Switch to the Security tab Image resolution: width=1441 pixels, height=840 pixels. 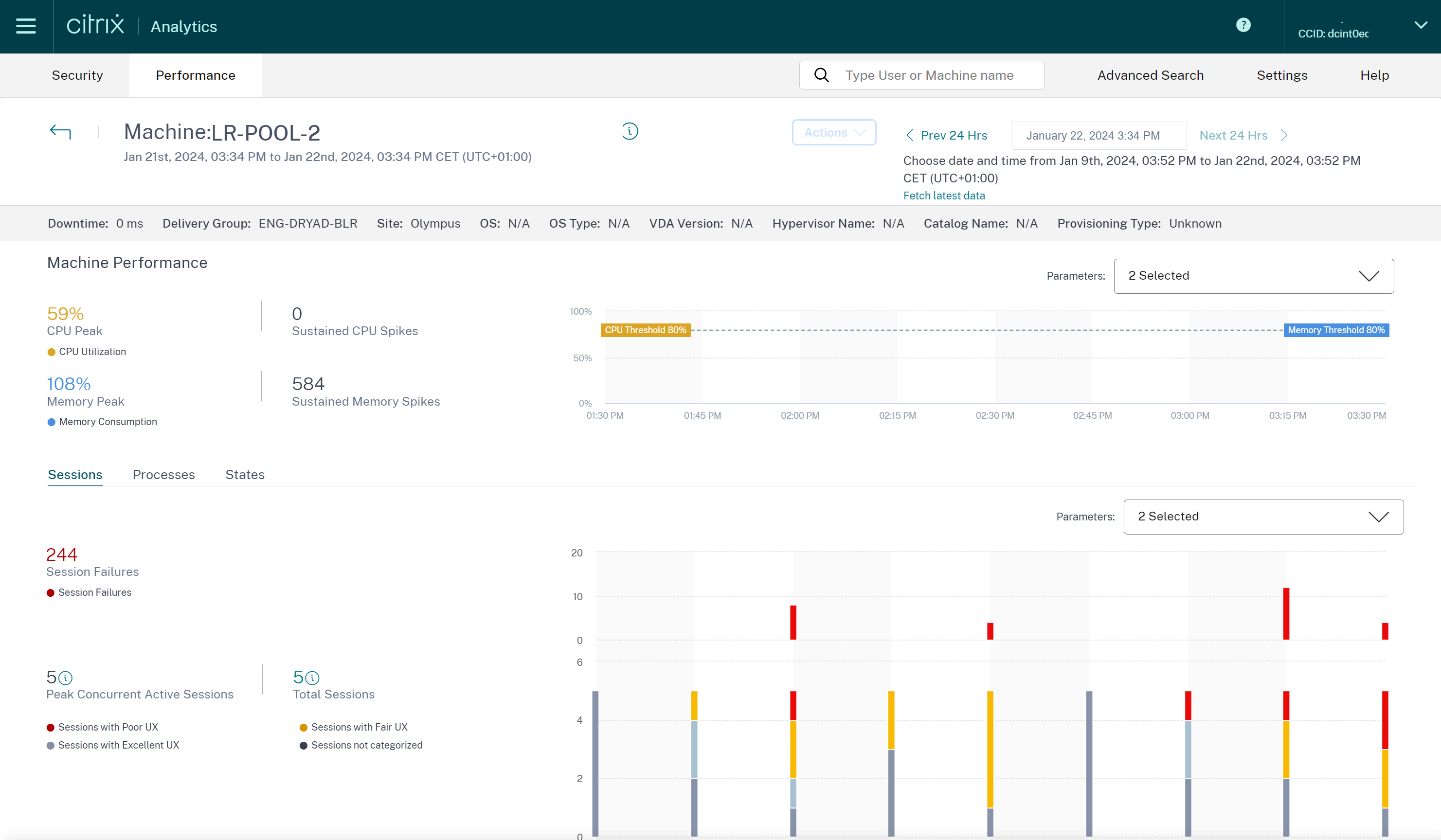[77, 75]
